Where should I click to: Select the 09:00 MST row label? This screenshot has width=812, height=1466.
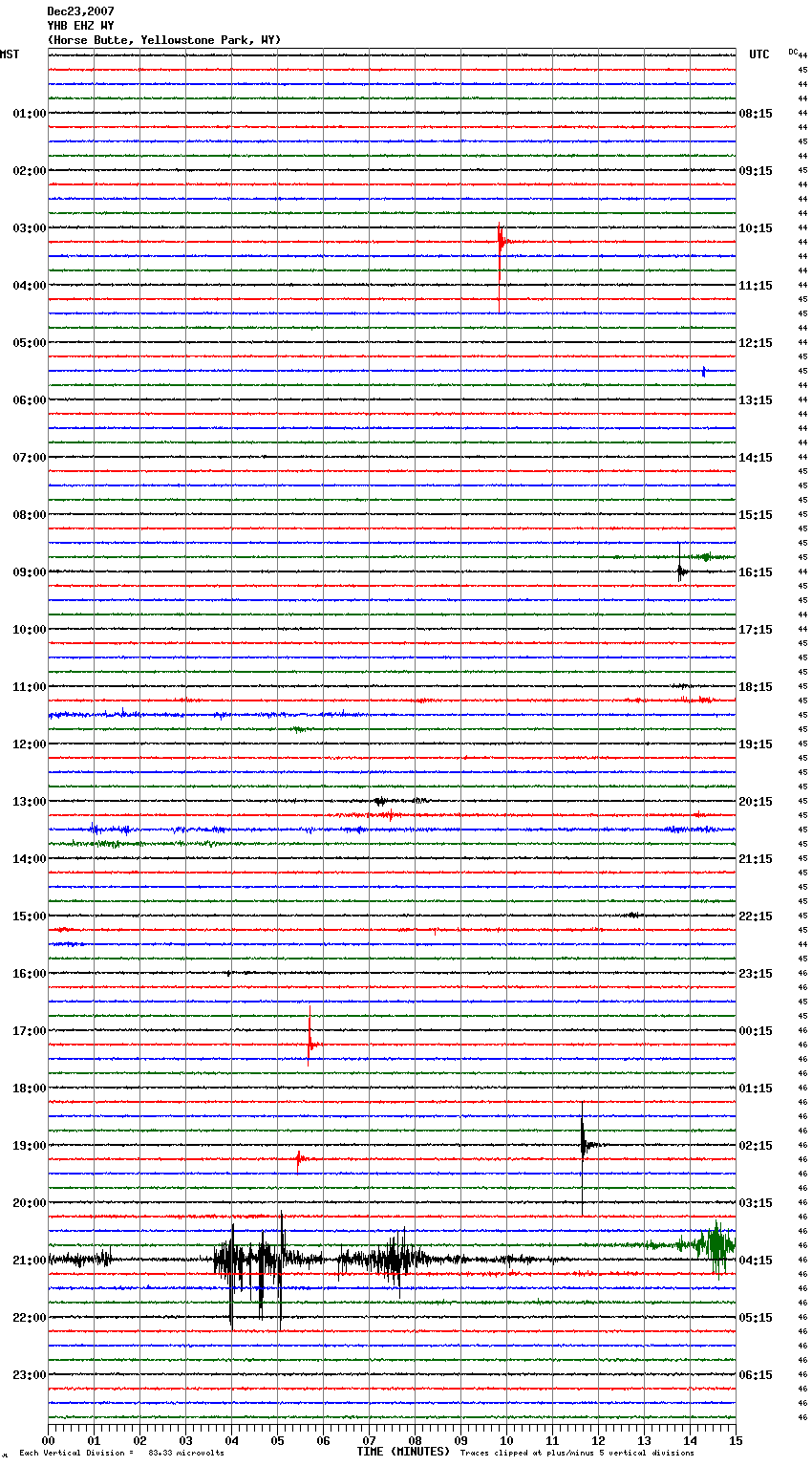(x=30, y=572)
